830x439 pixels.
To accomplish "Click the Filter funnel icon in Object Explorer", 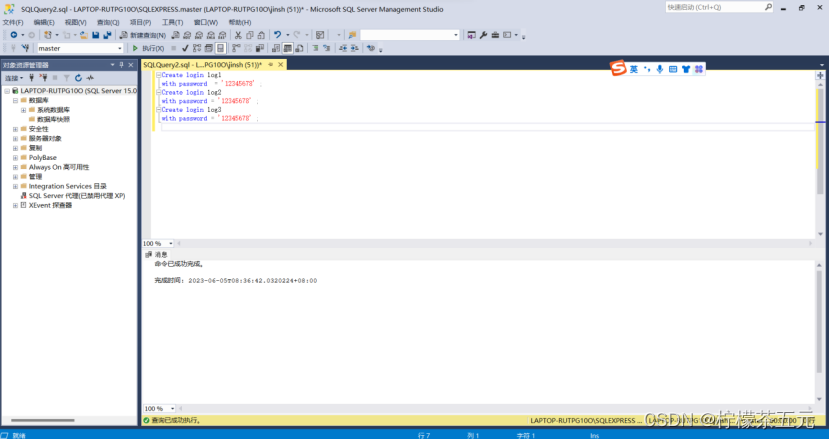I will pos(67,78).
